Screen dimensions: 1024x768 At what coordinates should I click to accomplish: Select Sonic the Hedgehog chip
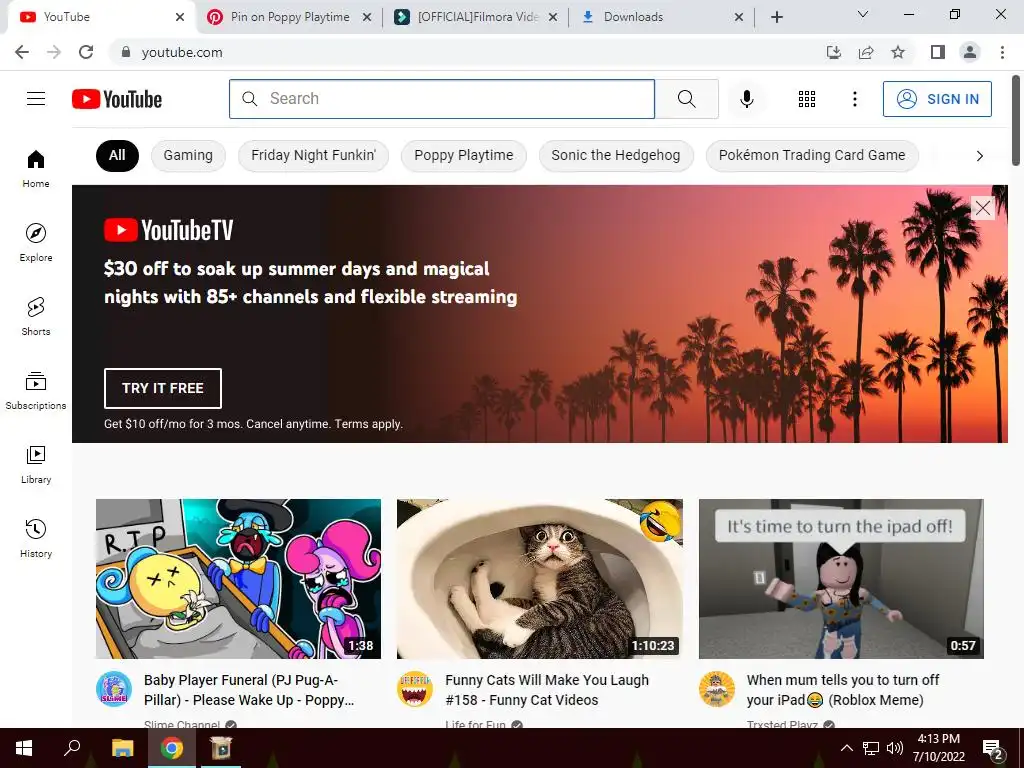coord(616,156)
